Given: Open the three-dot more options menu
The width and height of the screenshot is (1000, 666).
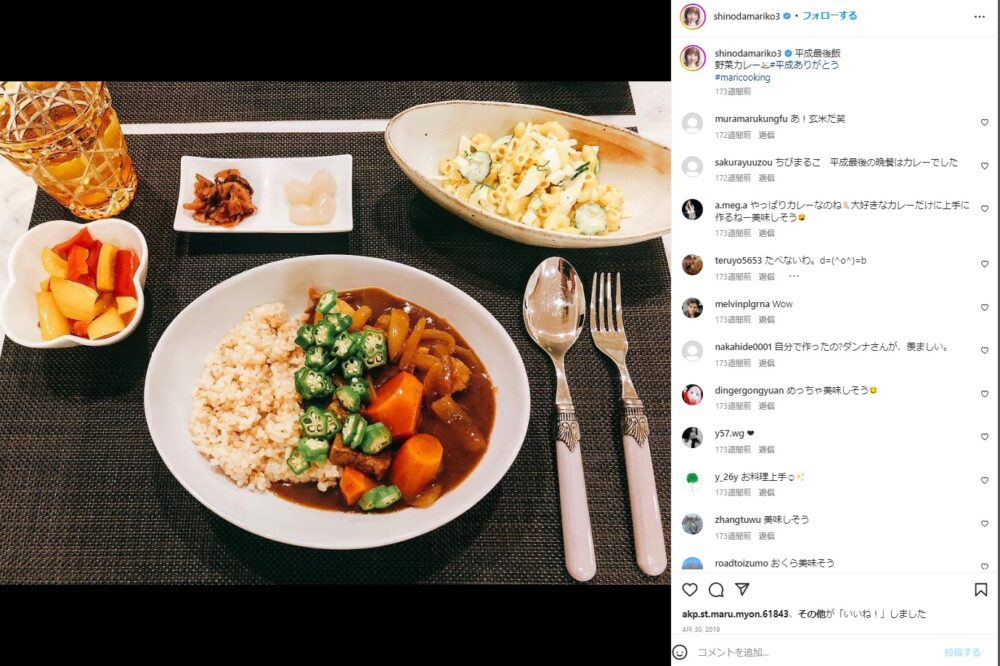Looking at the screenshot, I should [980, 17].
